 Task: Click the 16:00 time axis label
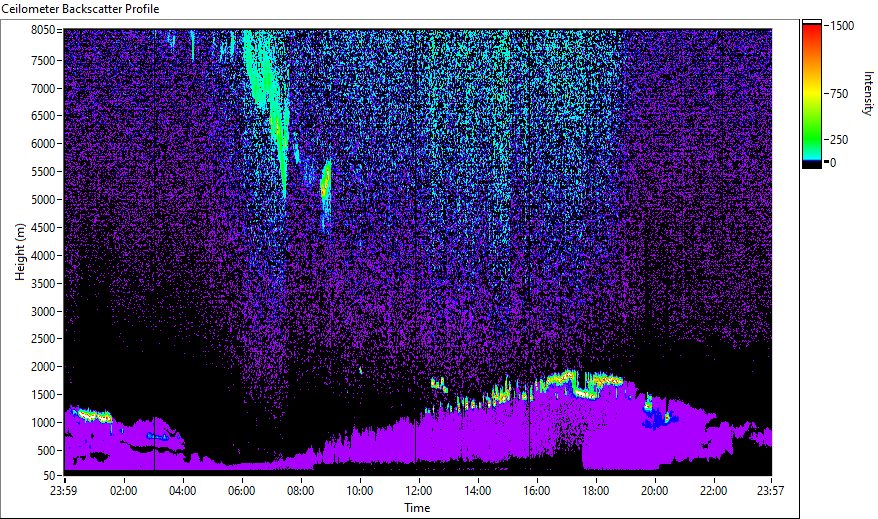point(536,491)
